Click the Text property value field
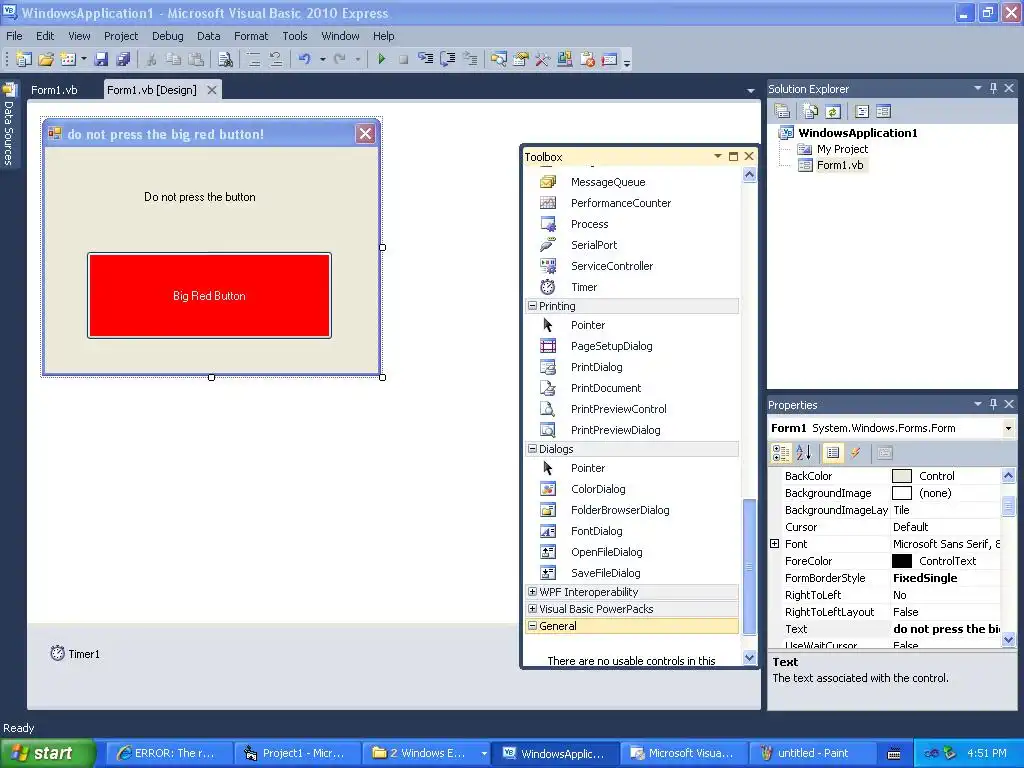1024x768 pixels. [x=946, y=629]
